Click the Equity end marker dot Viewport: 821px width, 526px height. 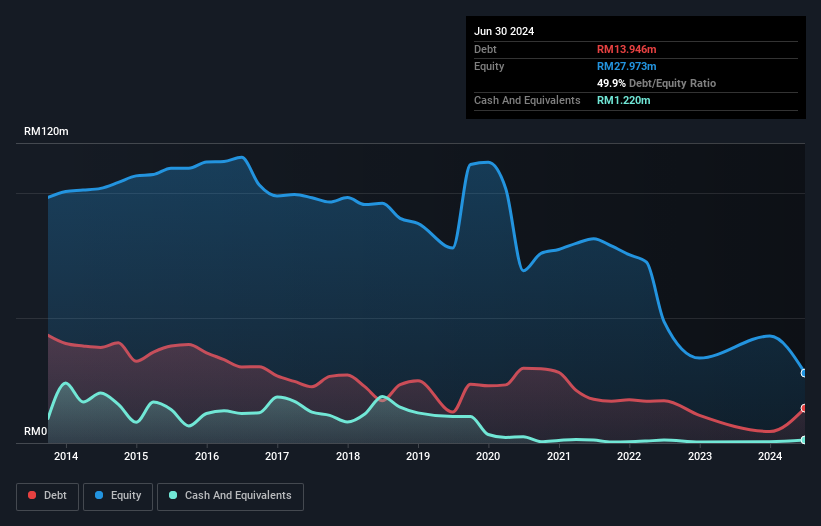[804, 373]
